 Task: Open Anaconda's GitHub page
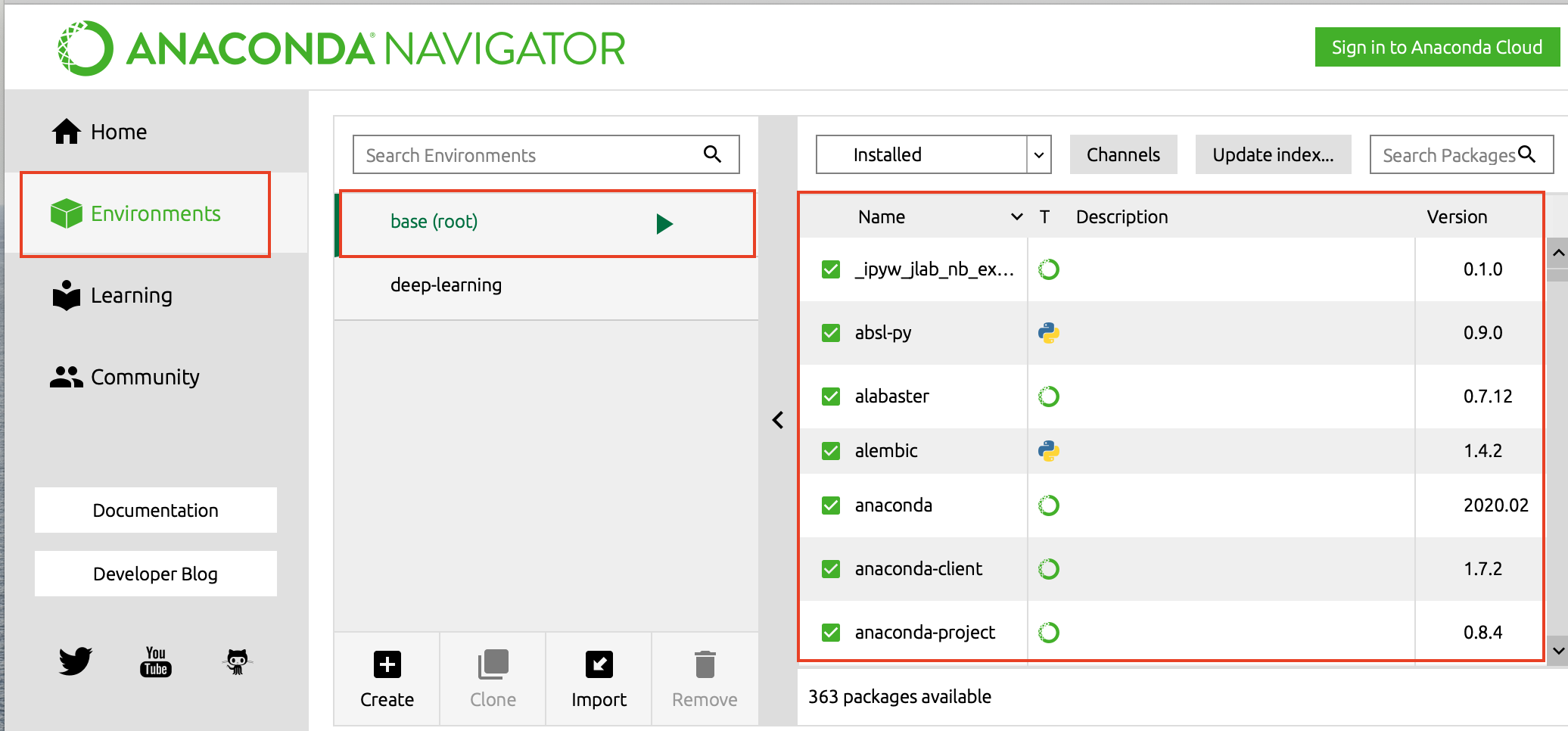tap(237, 661)
